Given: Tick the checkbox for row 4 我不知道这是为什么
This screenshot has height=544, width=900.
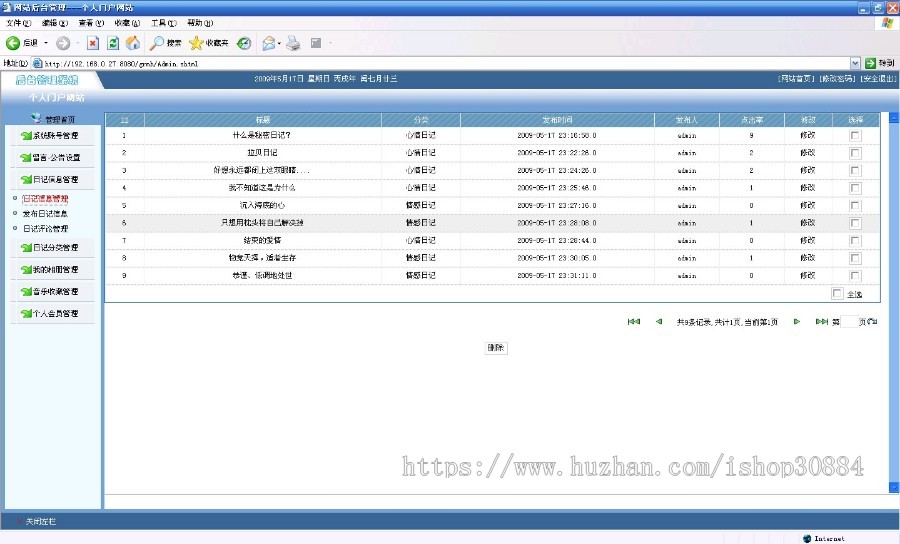Looking at the screenshot, I should tap(855, 188).
